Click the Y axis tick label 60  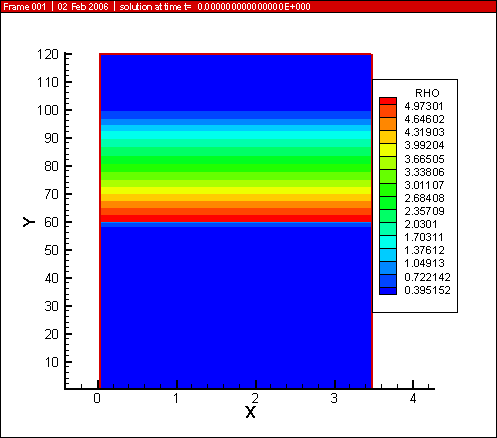click(x=51, y=222)
